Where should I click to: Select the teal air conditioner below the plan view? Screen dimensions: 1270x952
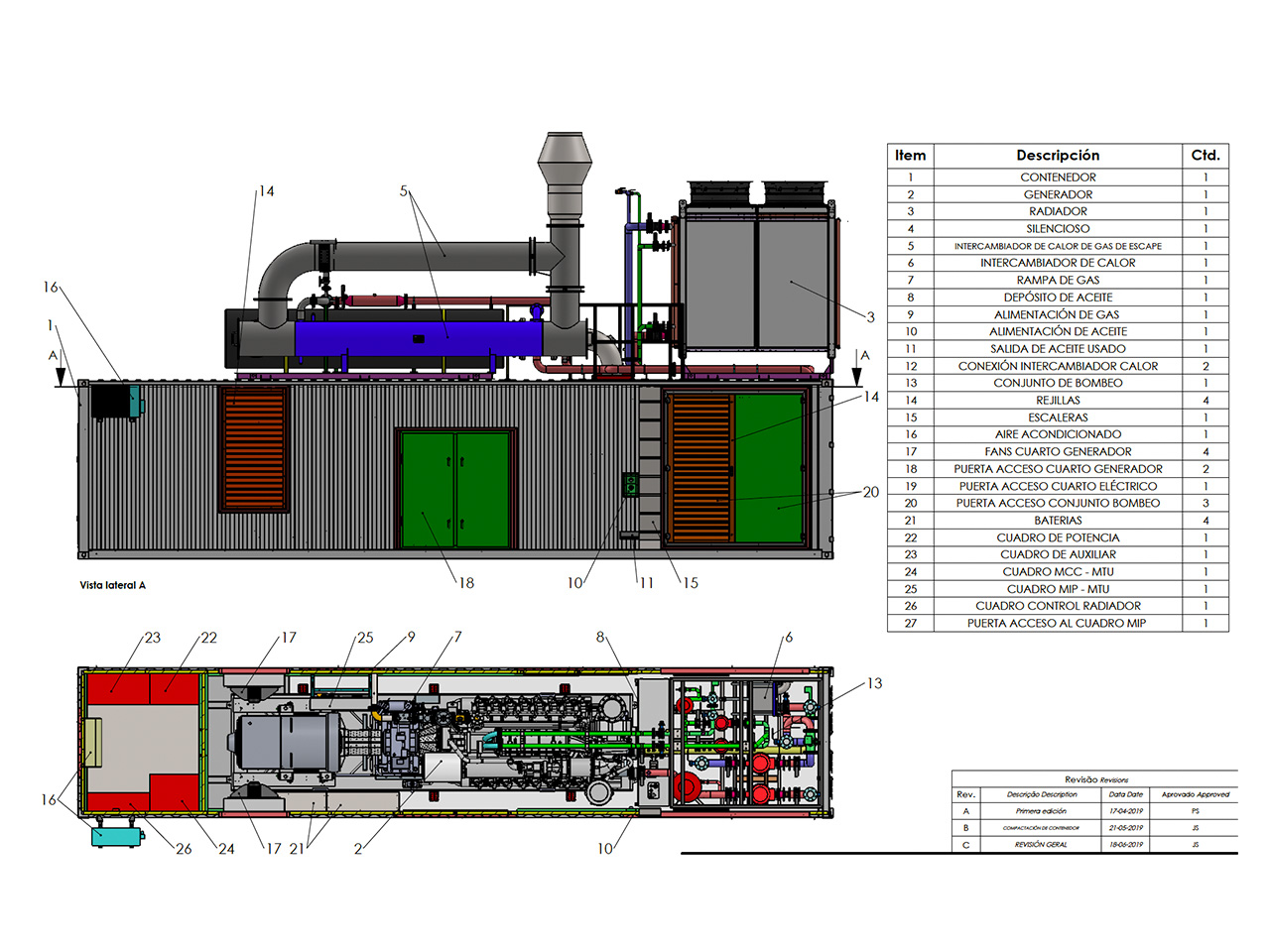pyautogui.click(x=117, y=834)
